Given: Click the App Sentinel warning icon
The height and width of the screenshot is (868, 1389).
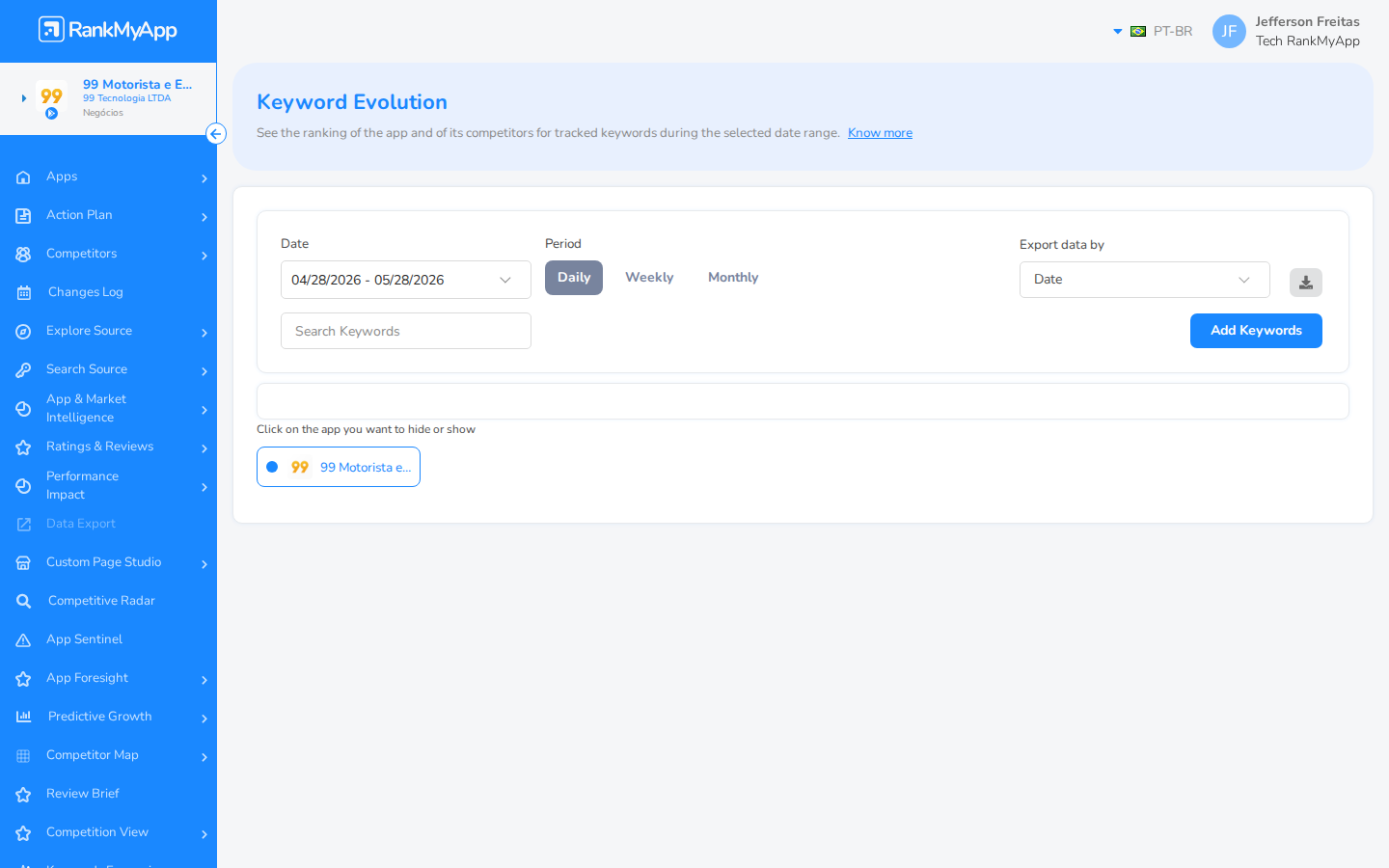Looking at the screenshot, I should coord(23,640).
